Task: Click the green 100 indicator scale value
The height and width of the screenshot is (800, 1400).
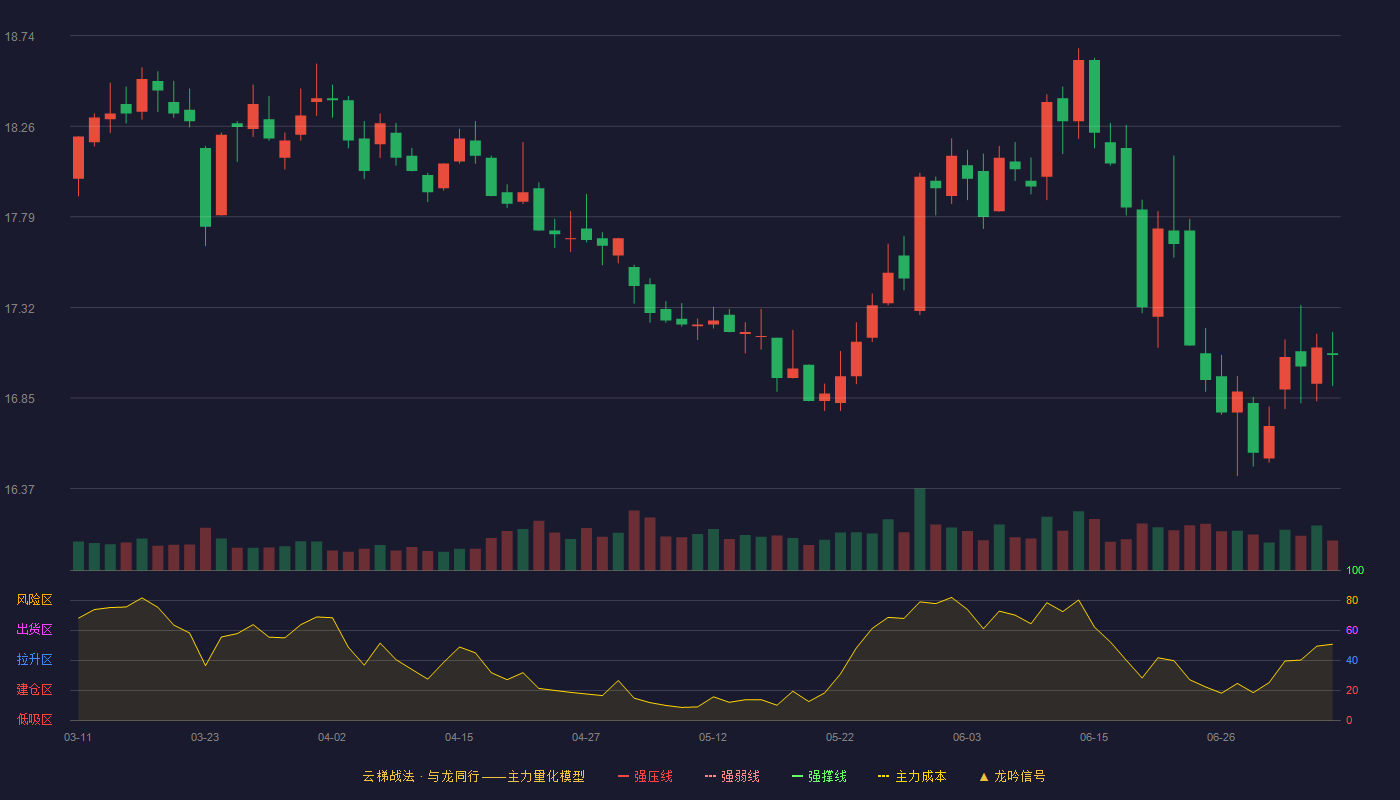Action: [1355, 570]
